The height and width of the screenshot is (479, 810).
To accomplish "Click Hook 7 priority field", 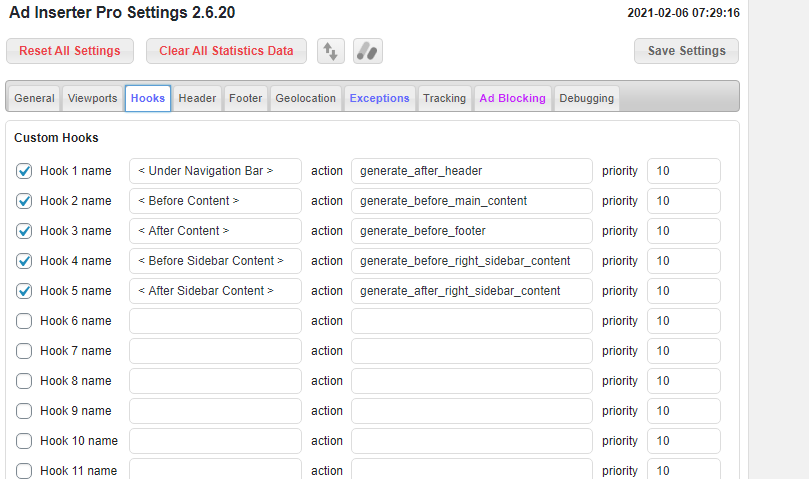I will pyautogui.click(x=684, y=351).
